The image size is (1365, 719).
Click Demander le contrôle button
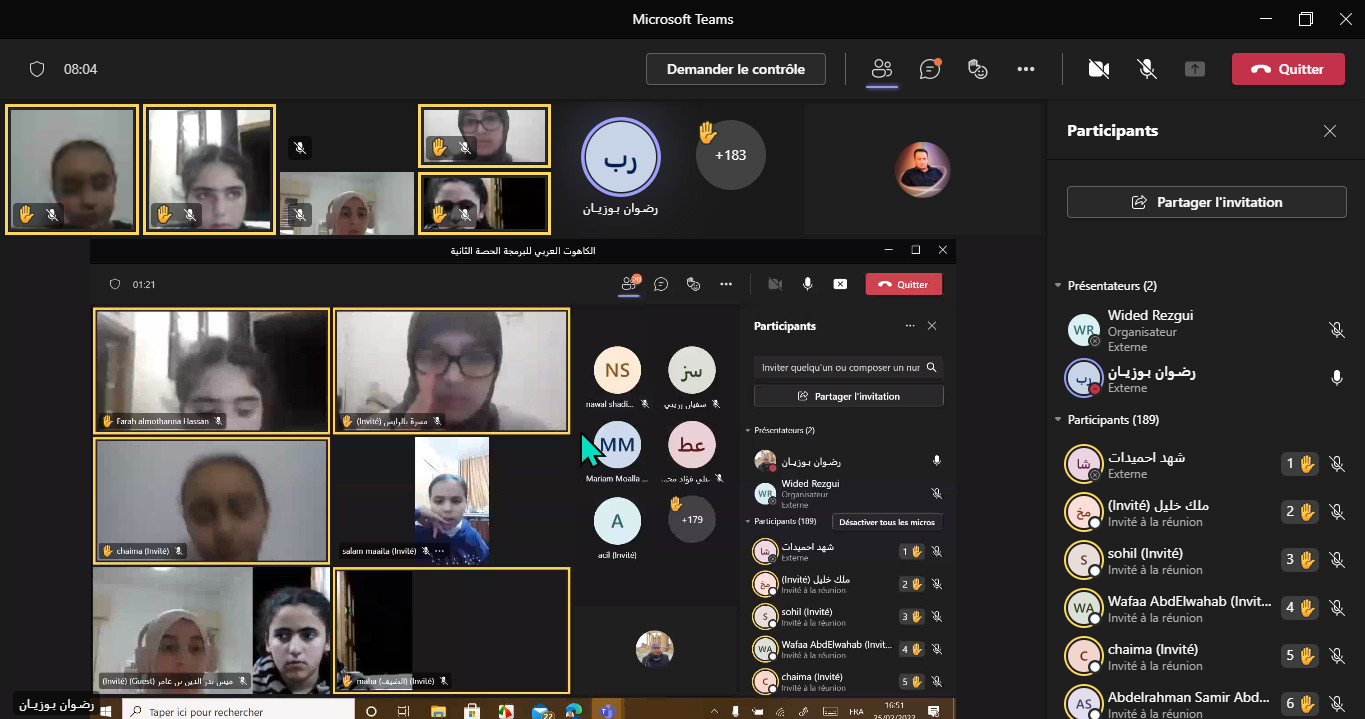click(x=736, y=69)
